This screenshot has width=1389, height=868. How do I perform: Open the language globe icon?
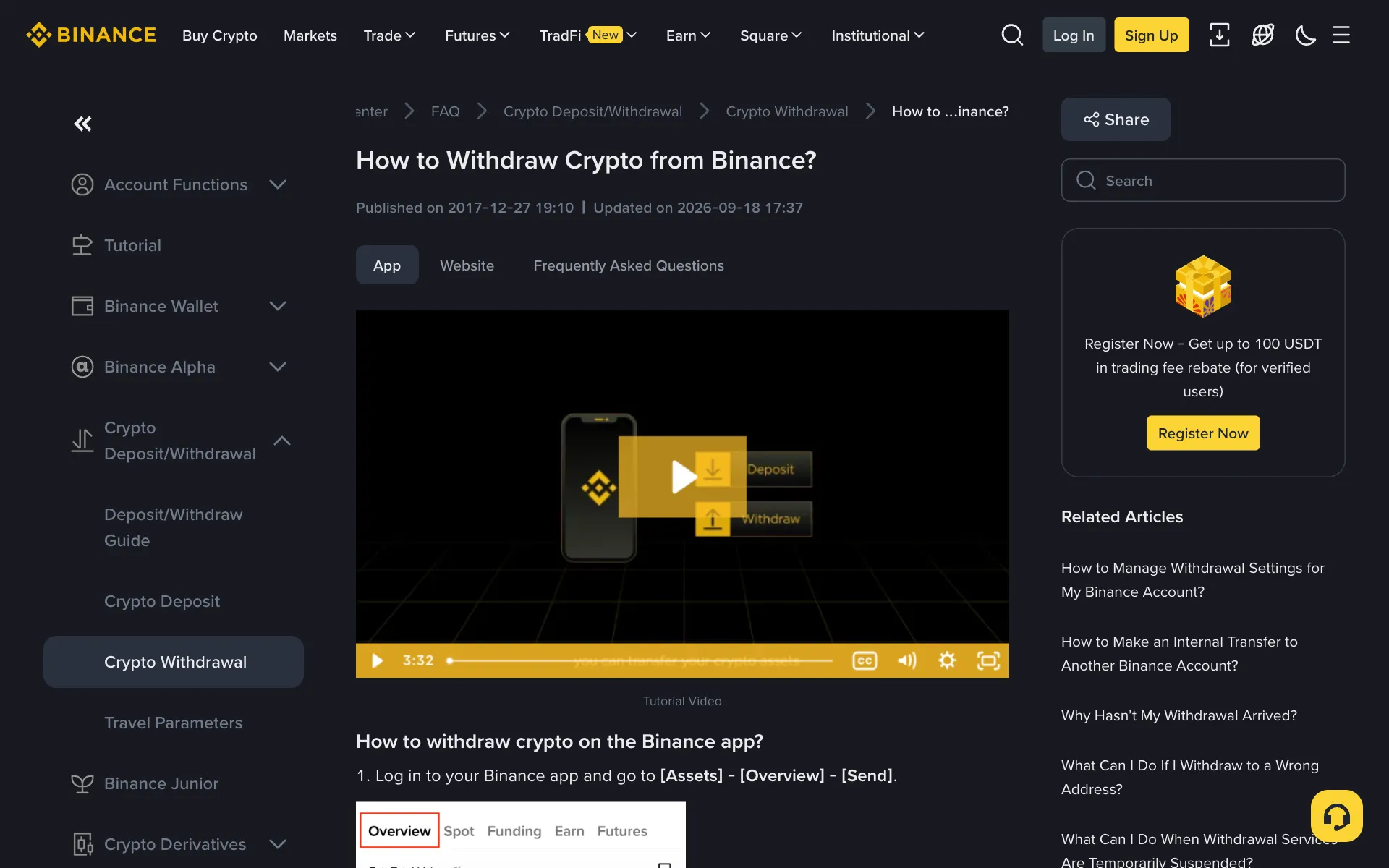[1262, 35]
